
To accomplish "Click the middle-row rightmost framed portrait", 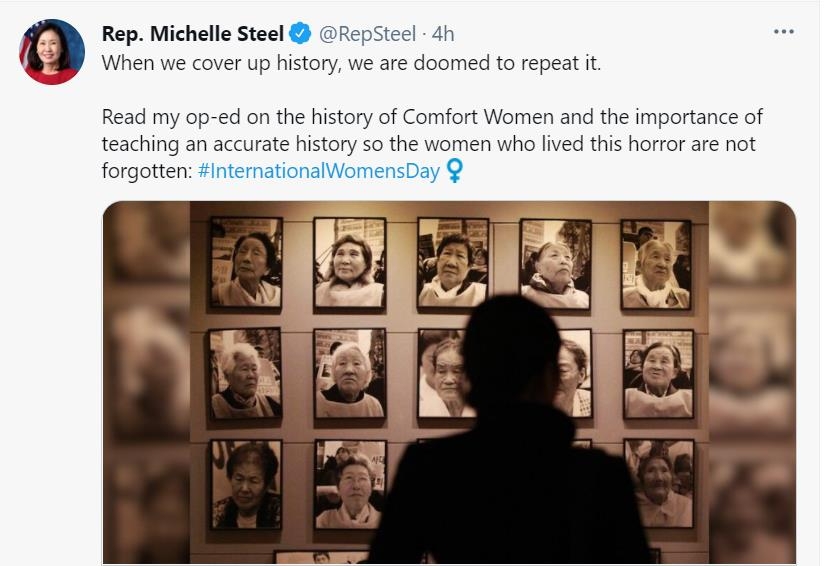I will 658,373.
